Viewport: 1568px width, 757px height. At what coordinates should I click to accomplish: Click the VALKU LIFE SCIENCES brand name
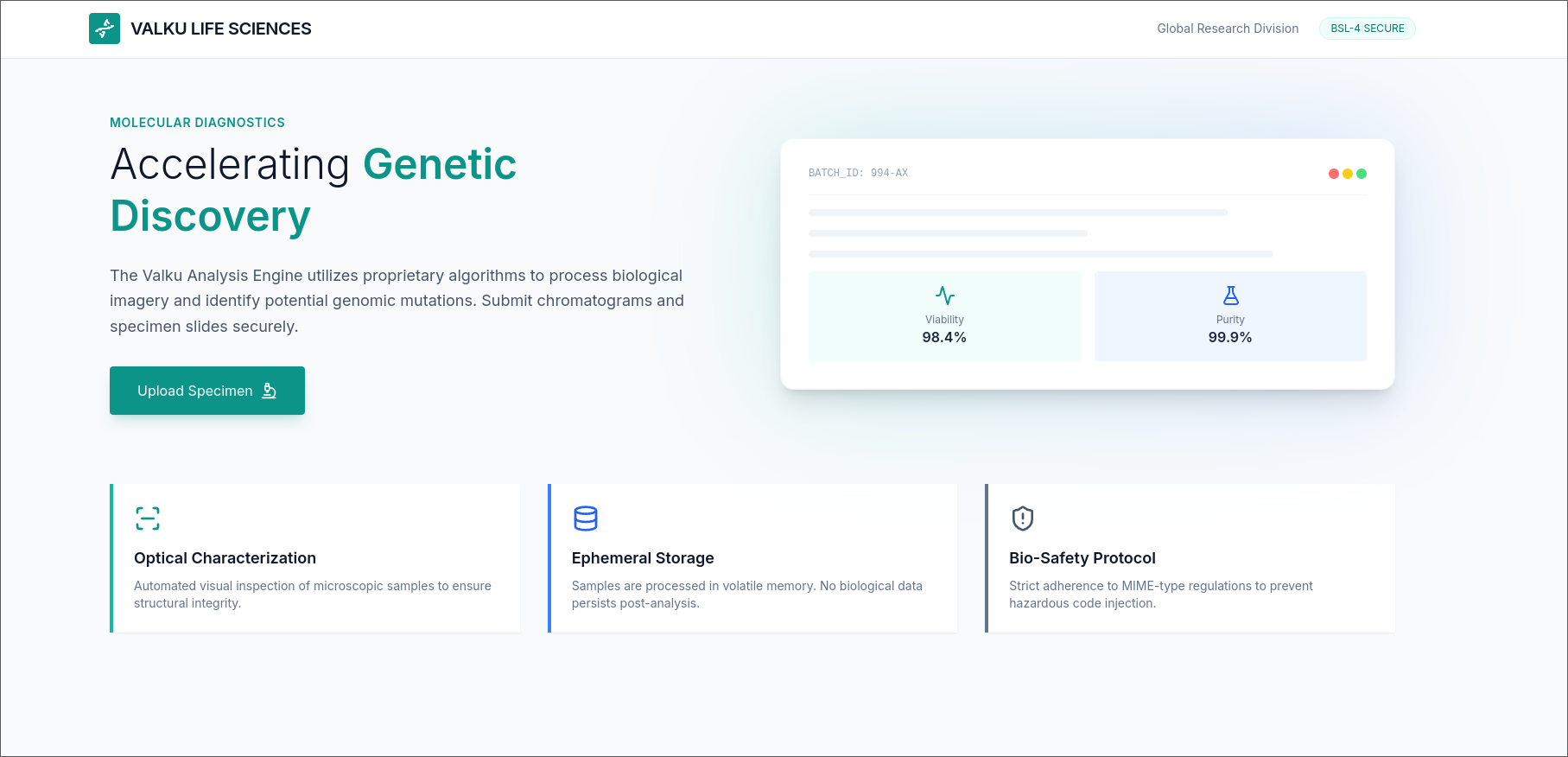click(x=221, y=29)
